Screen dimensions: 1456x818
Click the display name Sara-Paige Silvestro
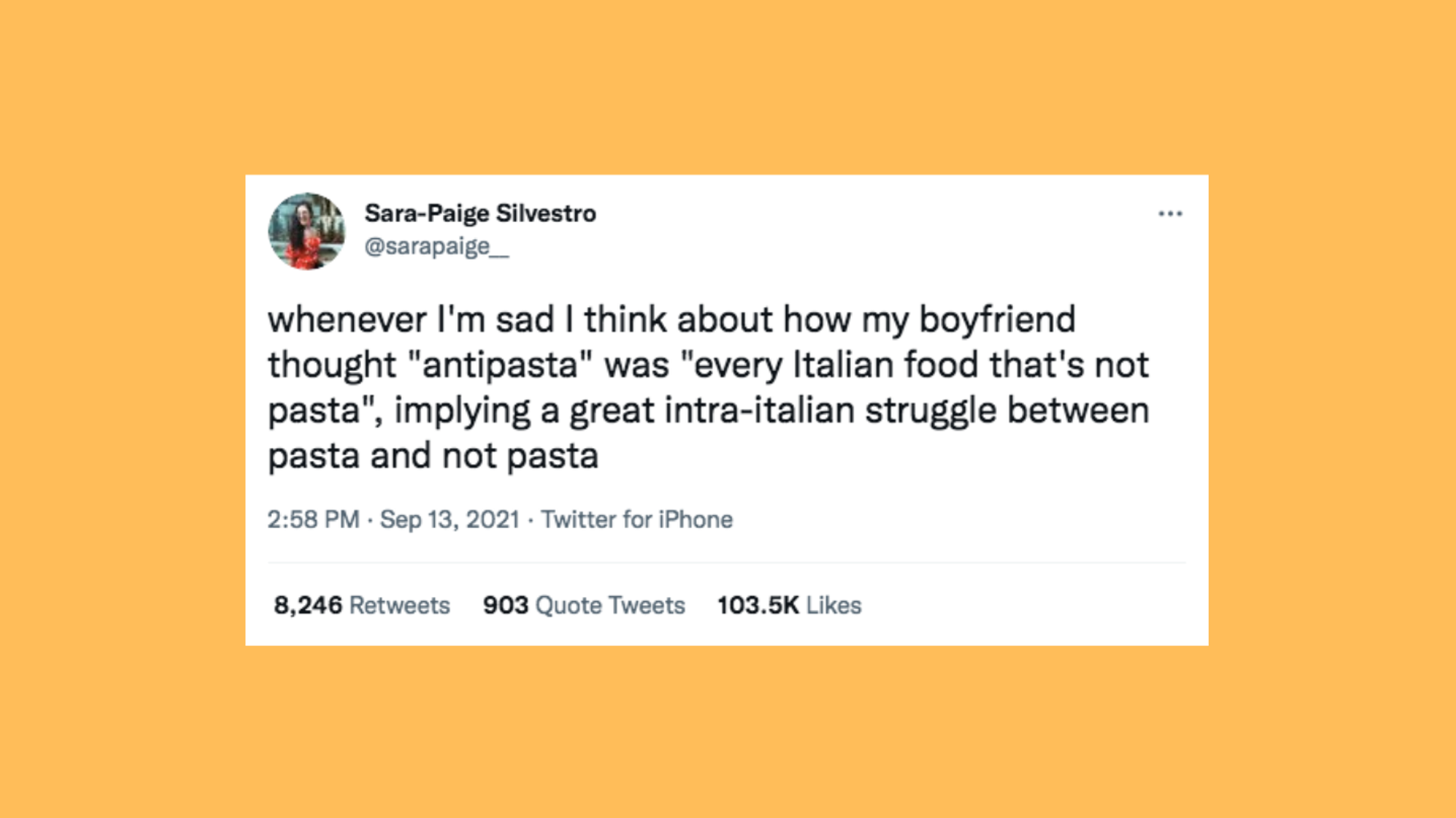(x=481, y=212)
